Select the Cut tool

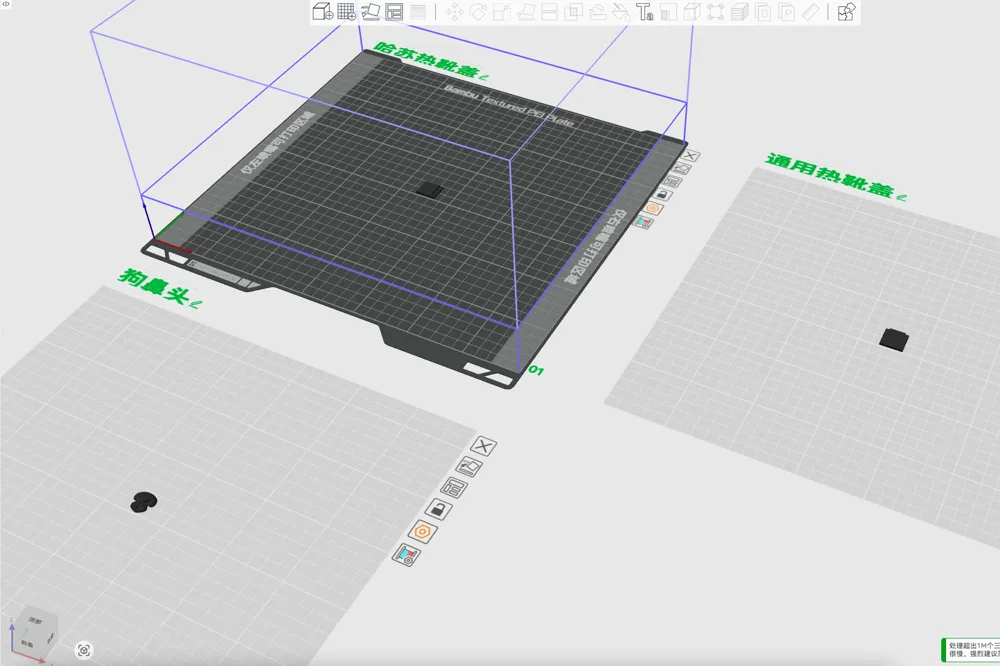(x=550, y=11)
